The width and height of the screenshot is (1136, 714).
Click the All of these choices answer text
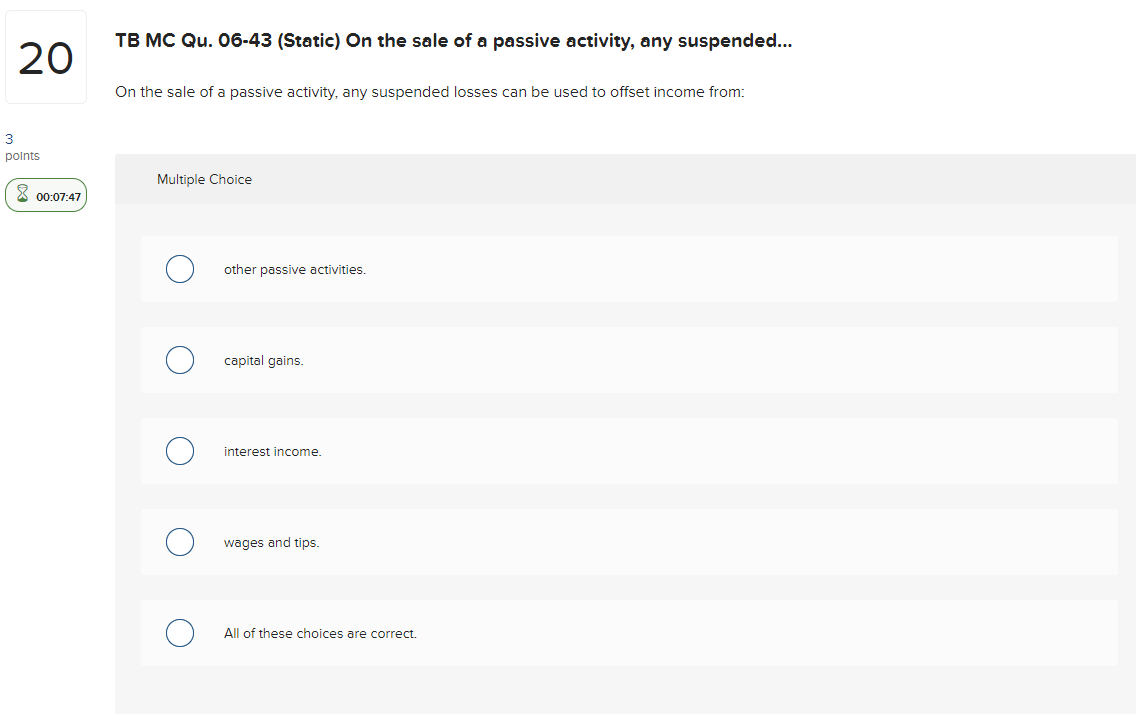click(320, 633)
